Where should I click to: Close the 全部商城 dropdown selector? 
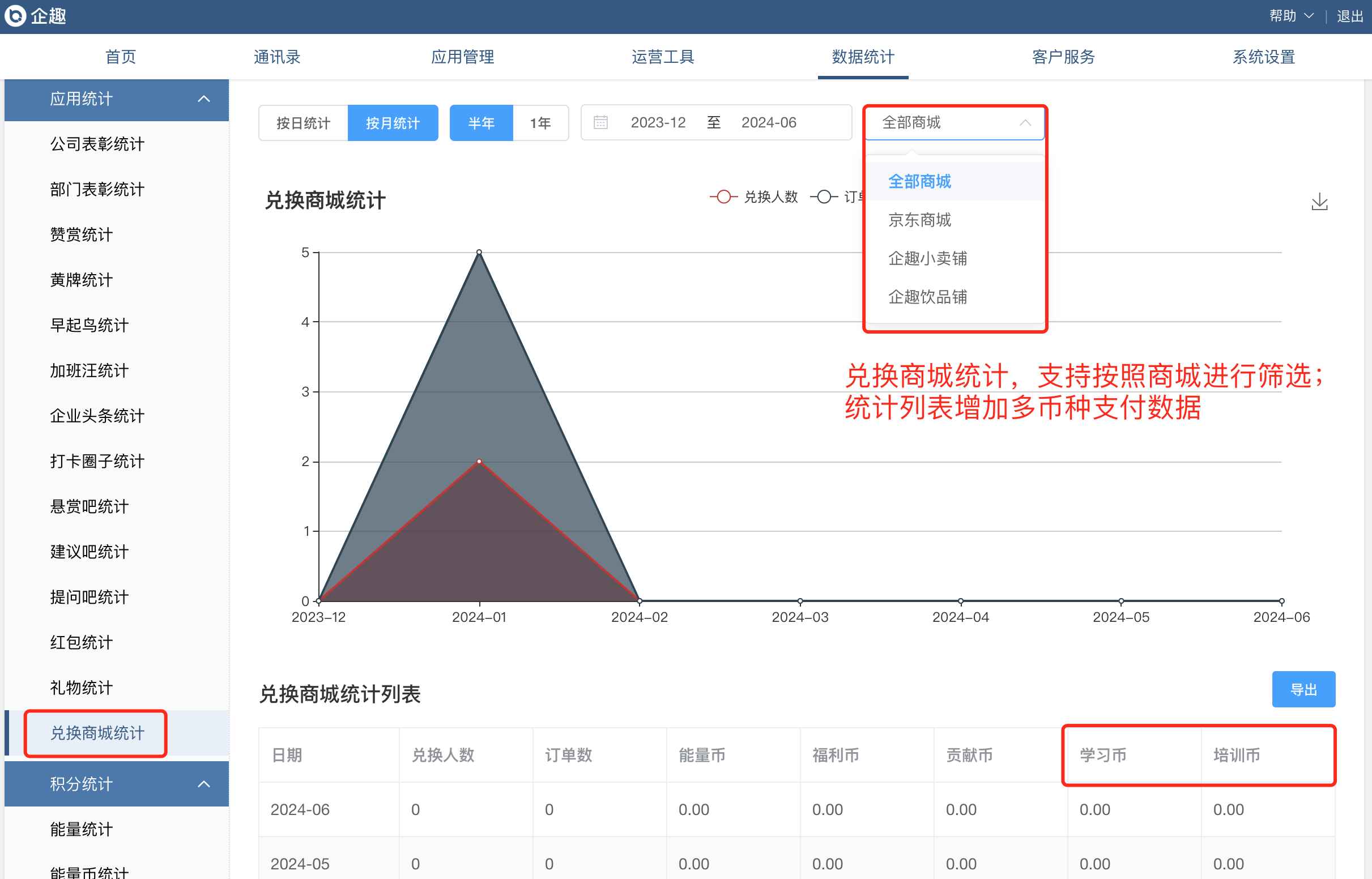(x=1025, y=123)
